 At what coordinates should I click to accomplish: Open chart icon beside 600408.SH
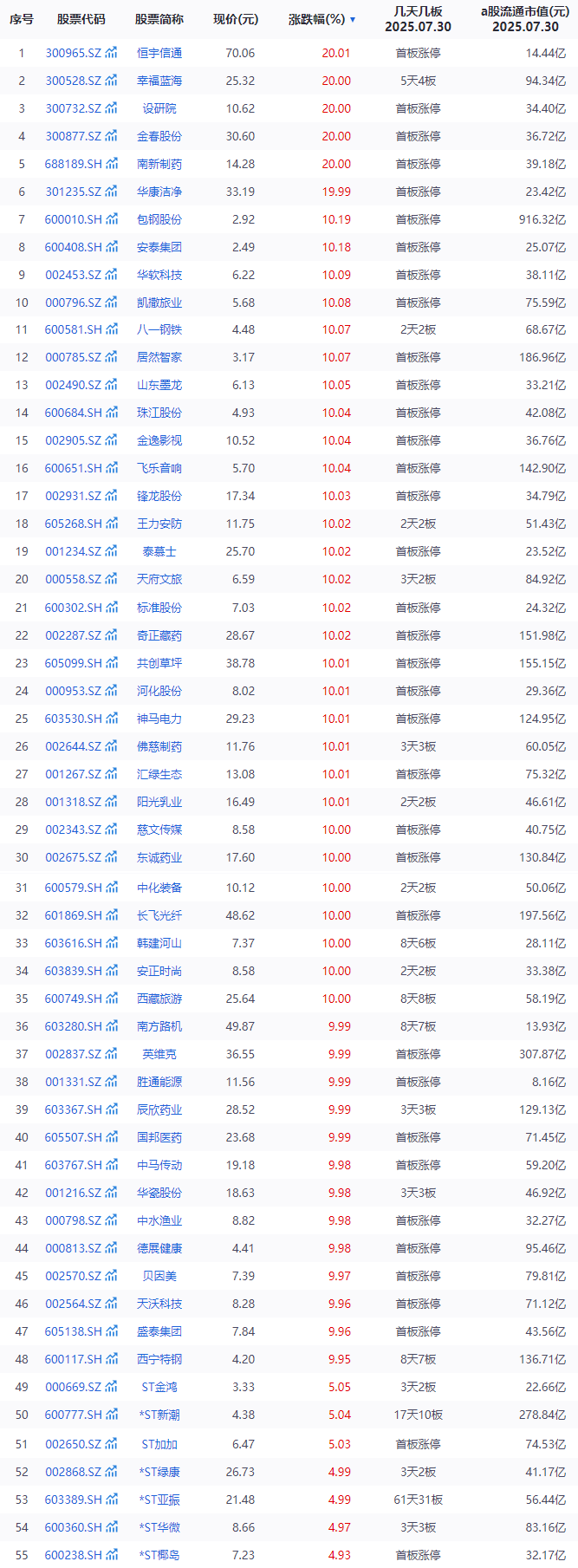[x=111, y=247]
